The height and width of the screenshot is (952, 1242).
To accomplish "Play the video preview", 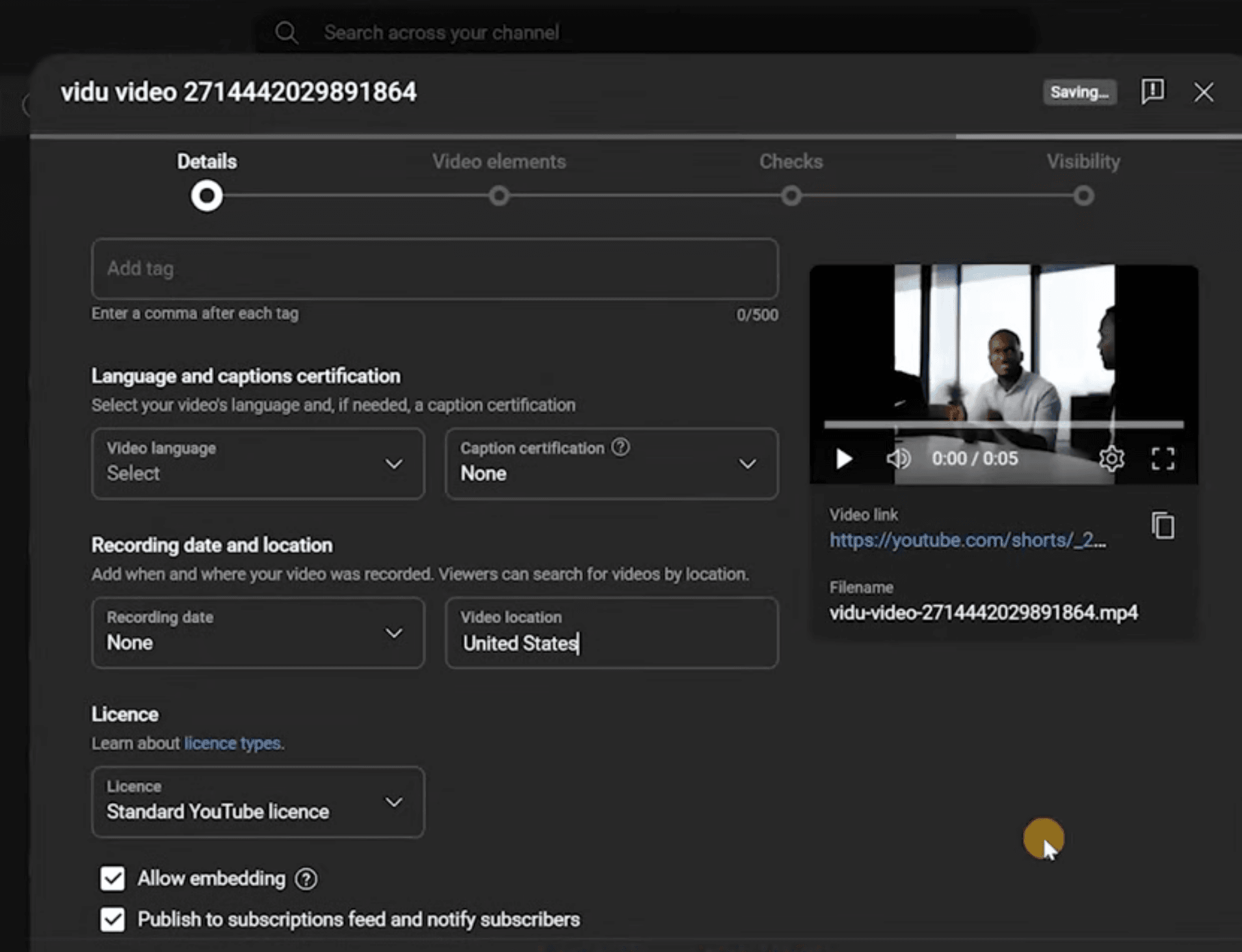I will pyautogui.click(x=844, y=459).
